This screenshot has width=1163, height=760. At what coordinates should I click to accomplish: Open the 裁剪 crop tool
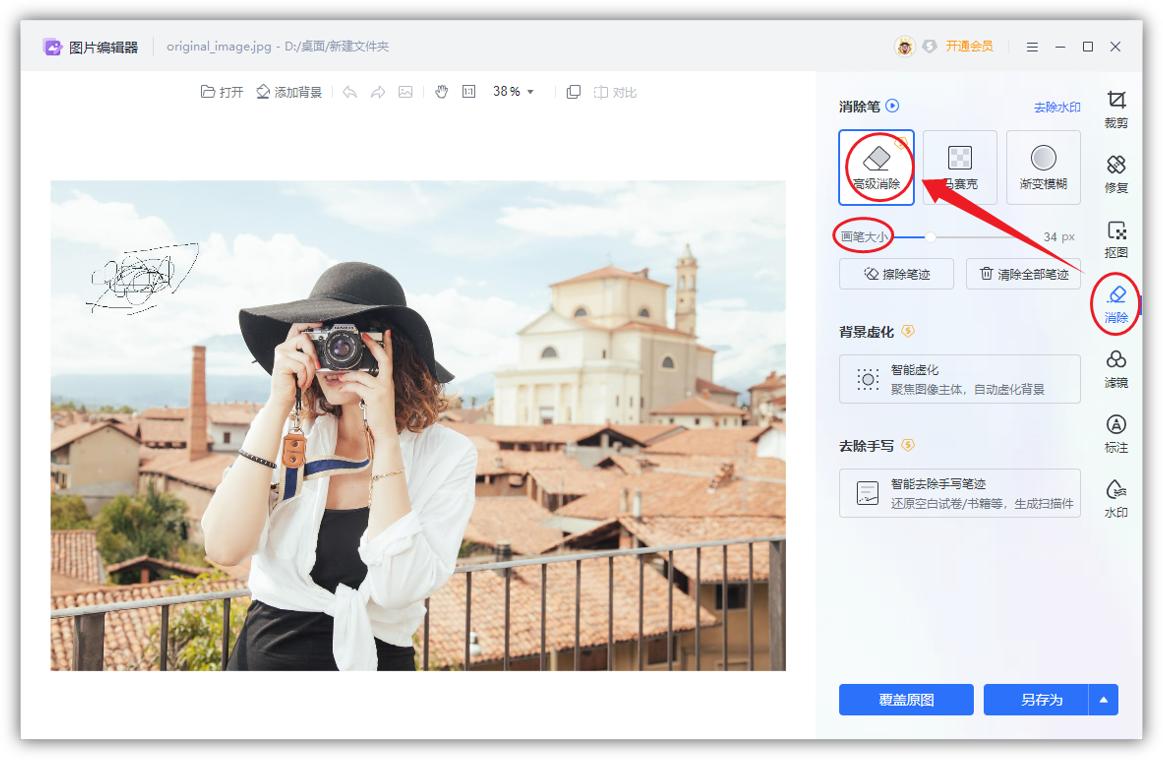[x=1116, y=107]
